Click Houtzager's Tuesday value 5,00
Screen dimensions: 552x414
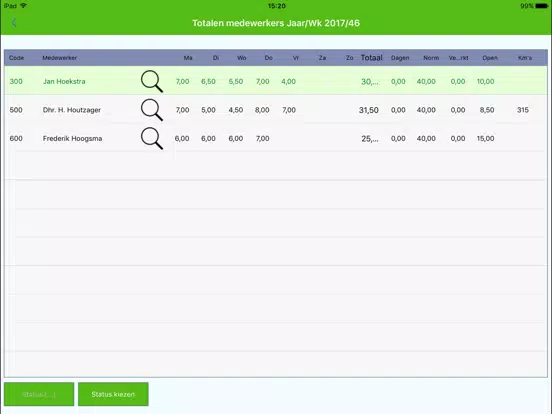click(x=208, y=110)
